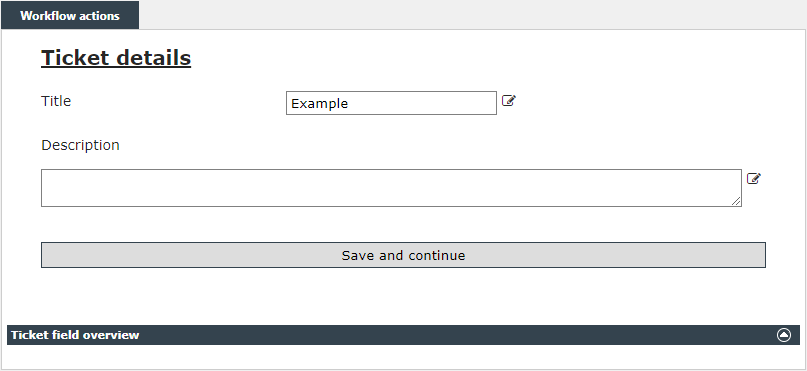The width and height of the screenshot is (807, 371).
Task: Click the Description field label
Action: (x=80, y=145)
